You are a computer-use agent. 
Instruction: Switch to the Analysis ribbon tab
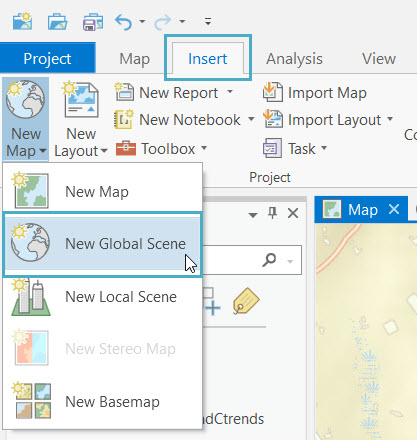[x=294, y=59]
